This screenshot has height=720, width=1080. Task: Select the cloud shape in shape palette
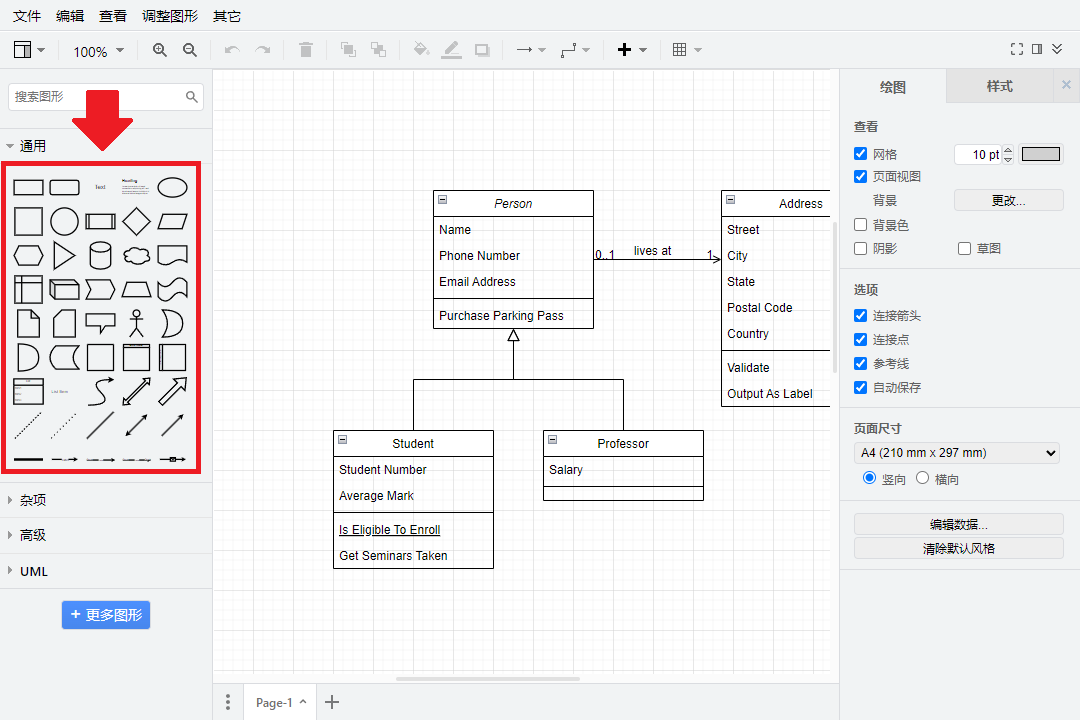136,256
